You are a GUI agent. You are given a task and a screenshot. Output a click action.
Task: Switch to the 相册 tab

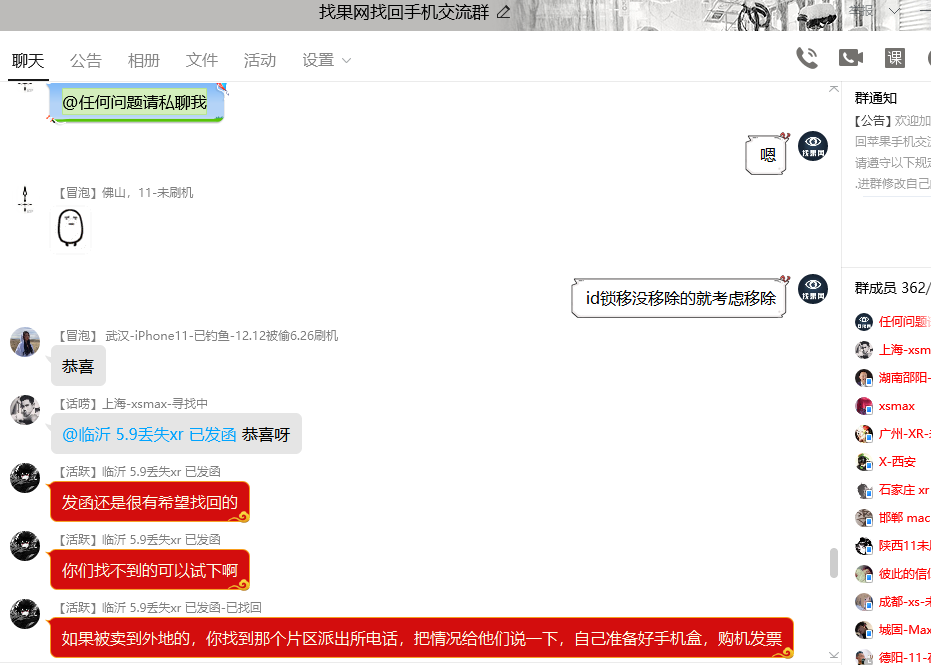click(x=144, y=61)
